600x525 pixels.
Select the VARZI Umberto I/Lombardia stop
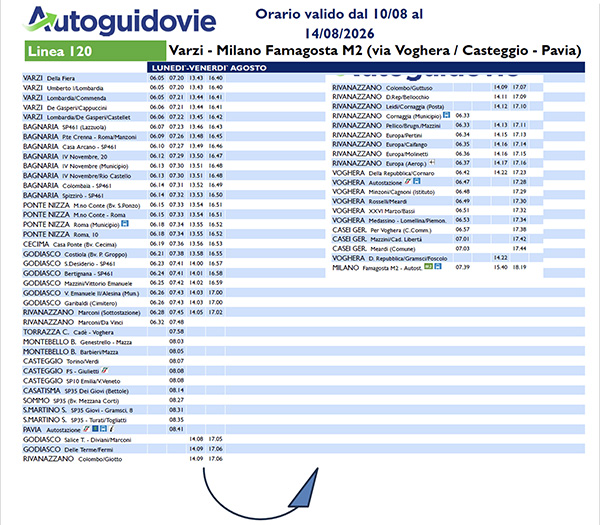coord(63,88)
